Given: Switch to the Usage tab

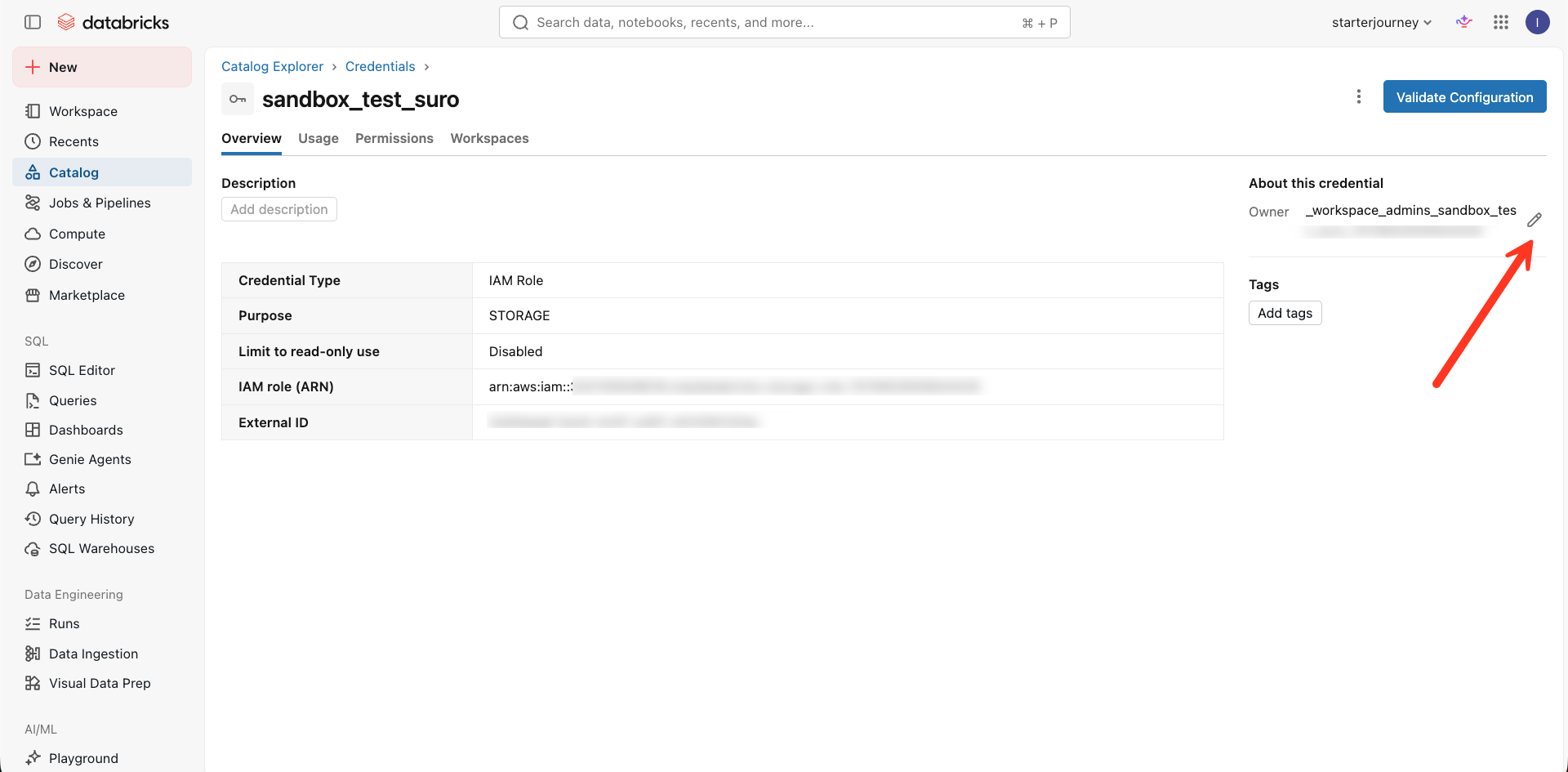Looking at the screenshot, I should (x=318, y=138).
